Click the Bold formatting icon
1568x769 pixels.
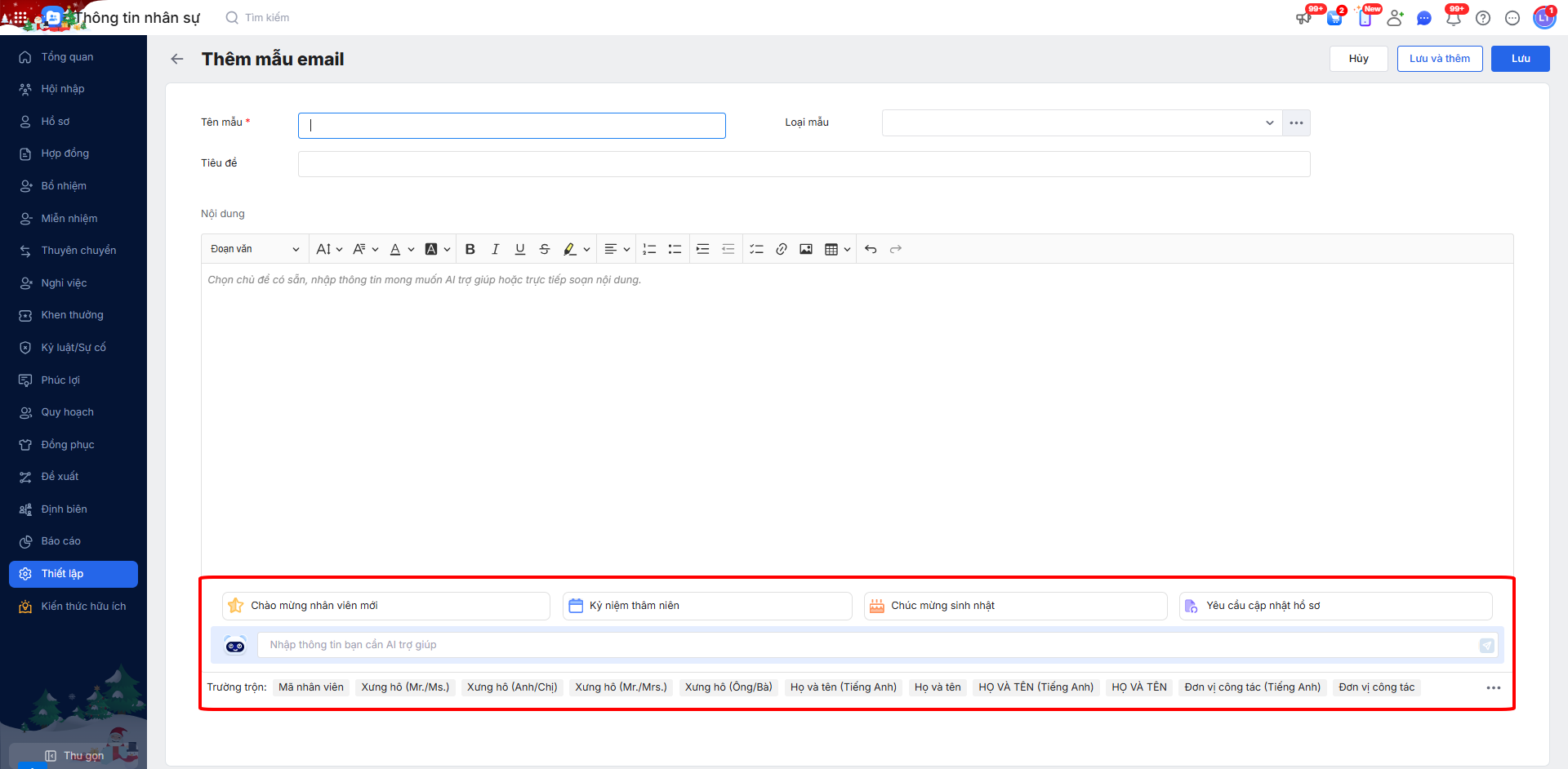(470, 249)
